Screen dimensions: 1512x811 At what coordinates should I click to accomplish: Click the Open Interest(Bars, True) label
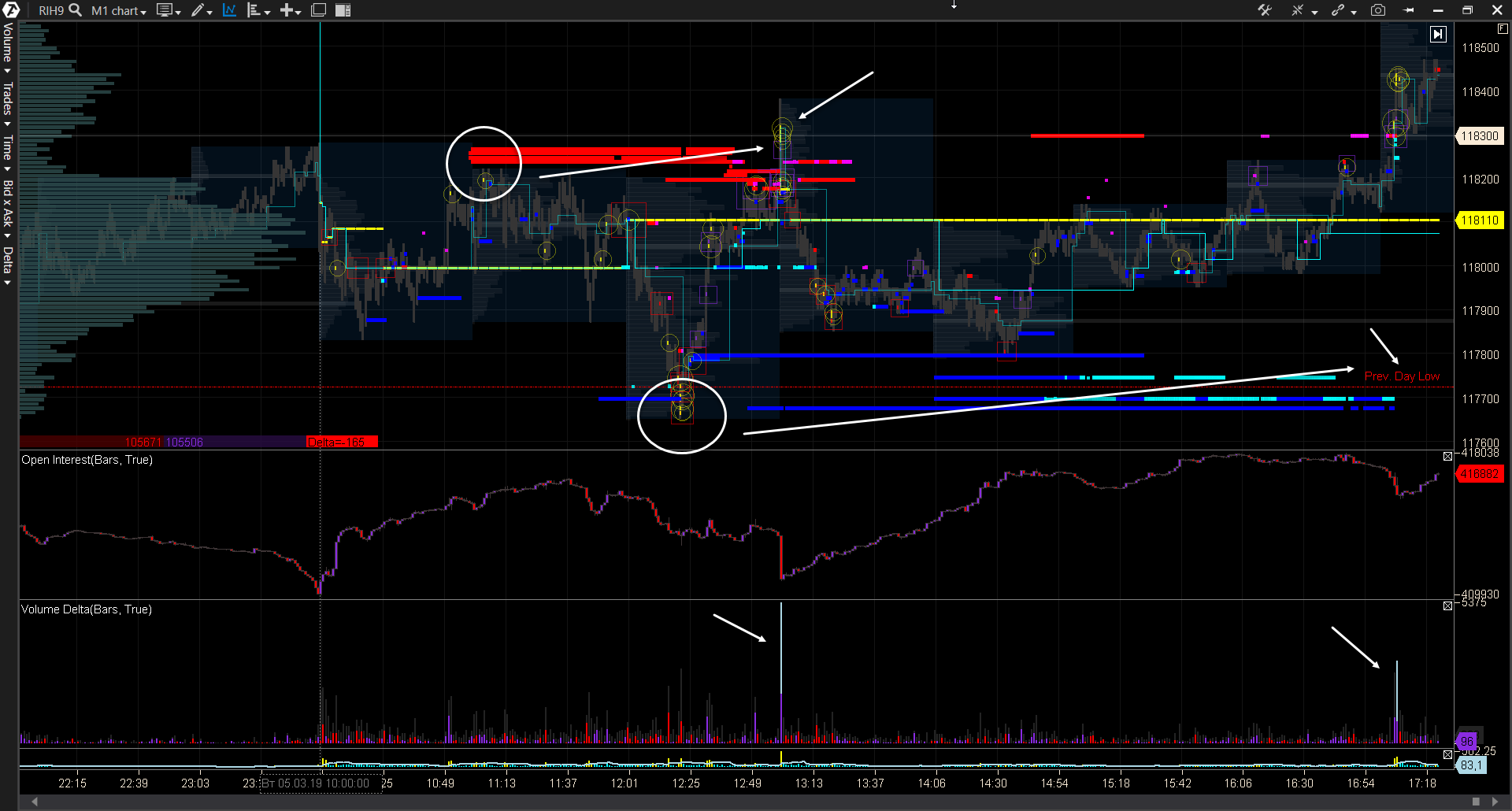coord(87,460)
